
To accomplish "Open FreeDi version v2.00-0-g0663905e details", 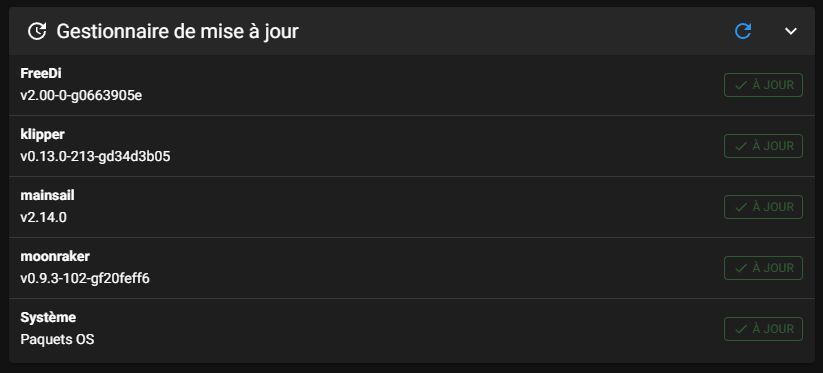I will pyautogui.click(x=81, y=96).
